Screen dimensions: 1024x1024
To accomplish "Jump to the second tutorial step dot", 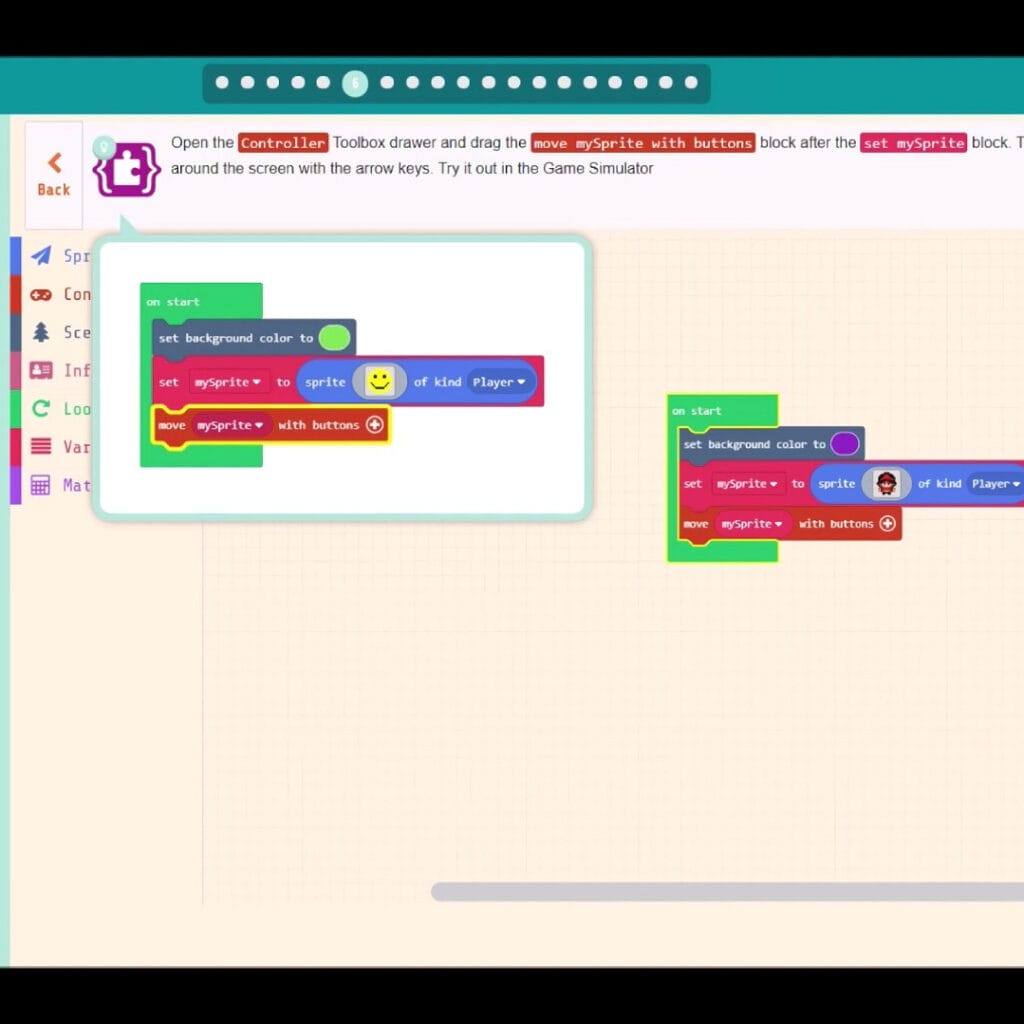I will tap(248, 82).
